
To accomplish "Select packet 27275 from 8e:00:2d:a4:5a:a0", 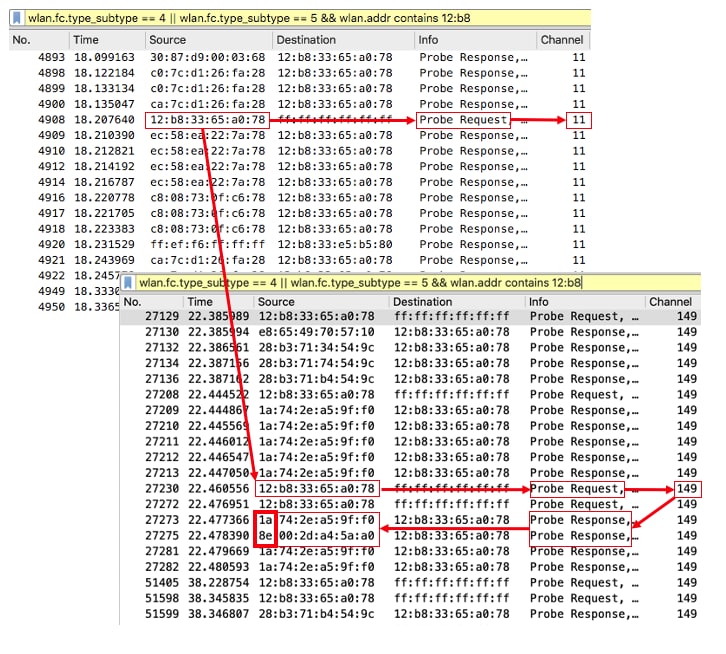I will pyautogui.click(x=410, y=536).
